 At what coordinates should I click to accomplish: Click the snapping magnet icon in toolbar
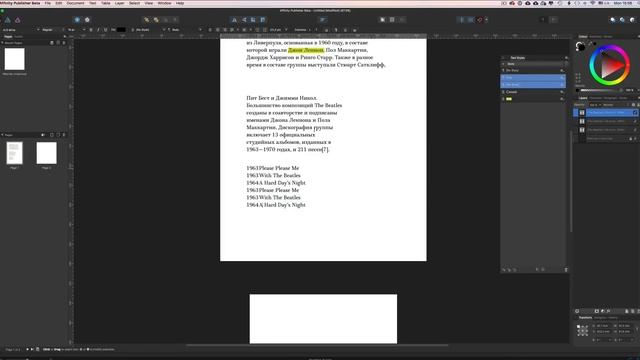[480, 20]
